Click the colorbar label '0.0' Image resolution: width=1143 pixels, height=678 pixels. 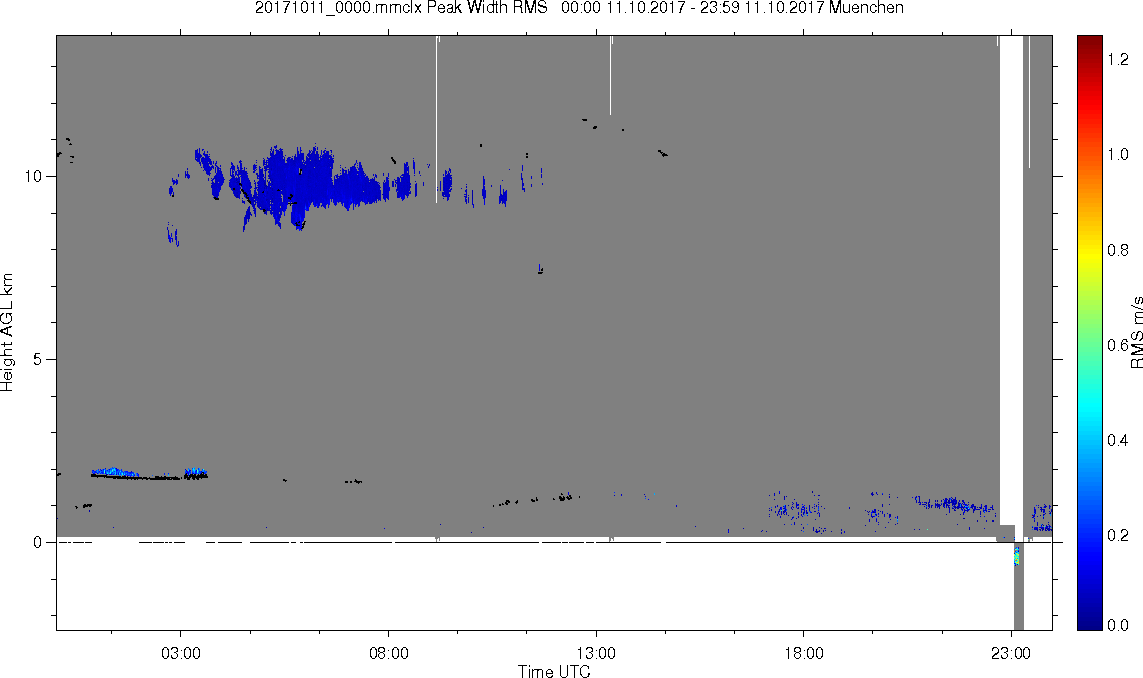[x=1117, y=625]
